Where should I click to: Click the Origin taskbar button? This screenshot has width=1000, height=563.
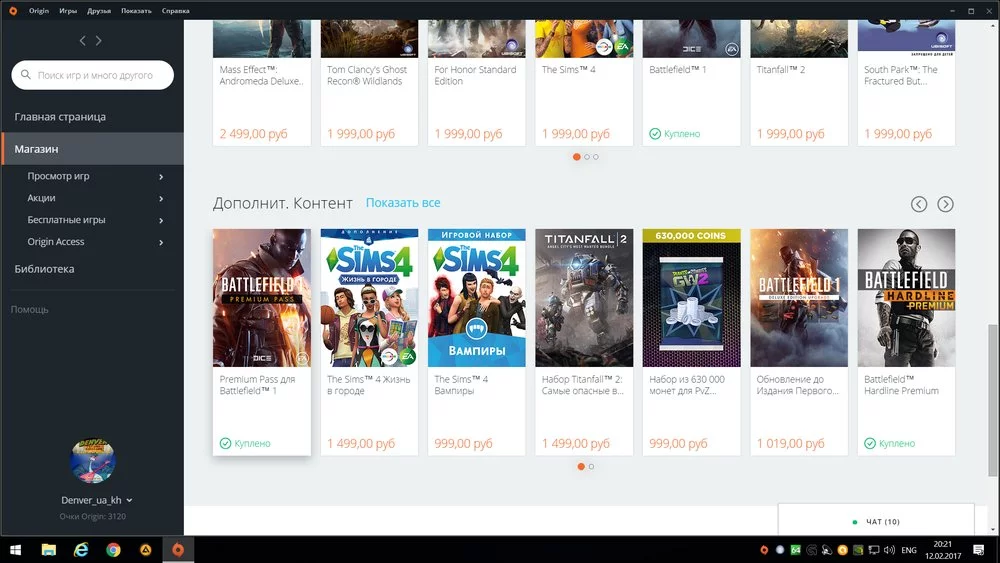178,550
